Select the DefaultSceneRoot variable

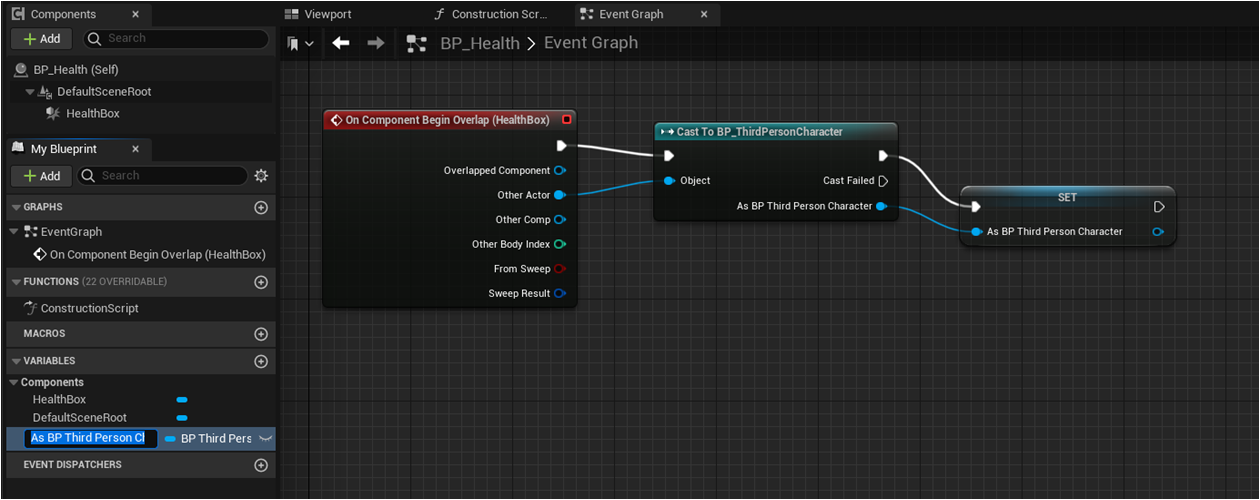click(80, 417)
